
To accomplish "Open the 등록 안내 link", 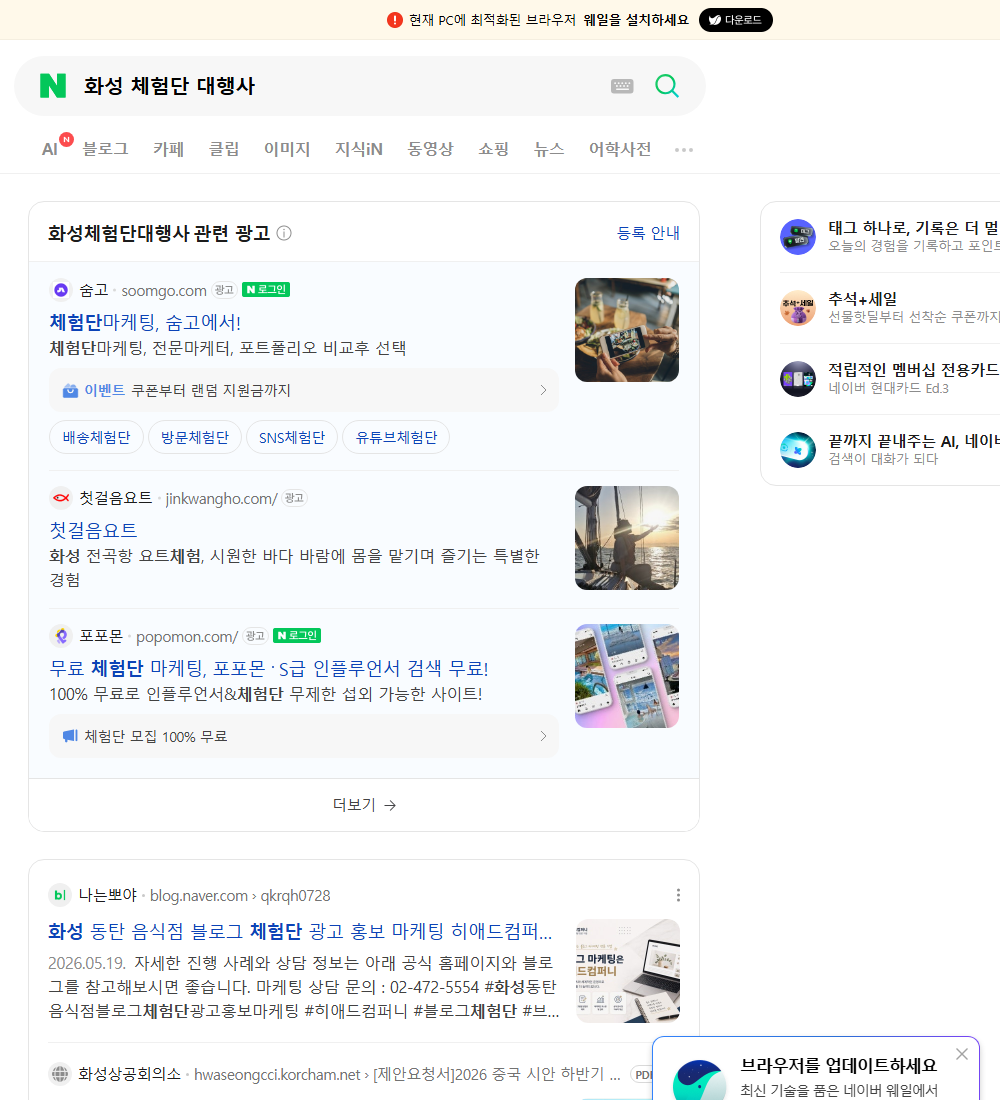I will 648,233.
